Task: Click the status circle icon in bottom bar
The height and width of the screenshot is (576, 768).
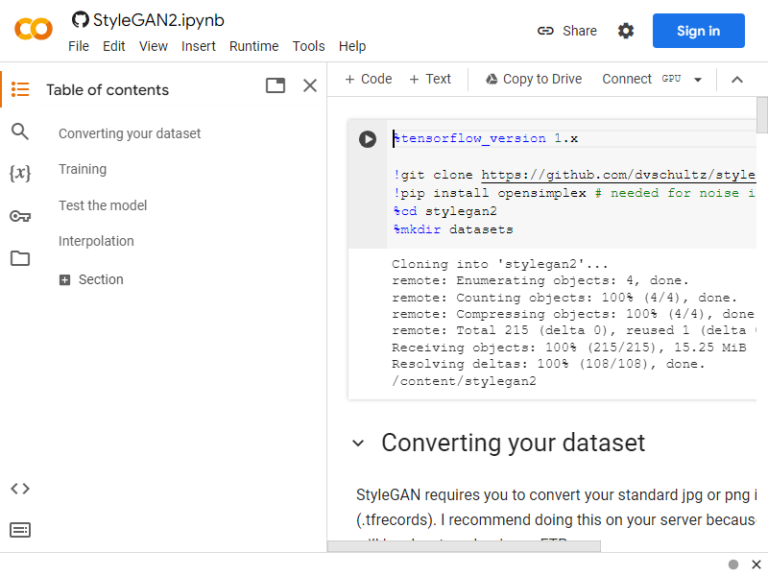Action: [733, 564]
